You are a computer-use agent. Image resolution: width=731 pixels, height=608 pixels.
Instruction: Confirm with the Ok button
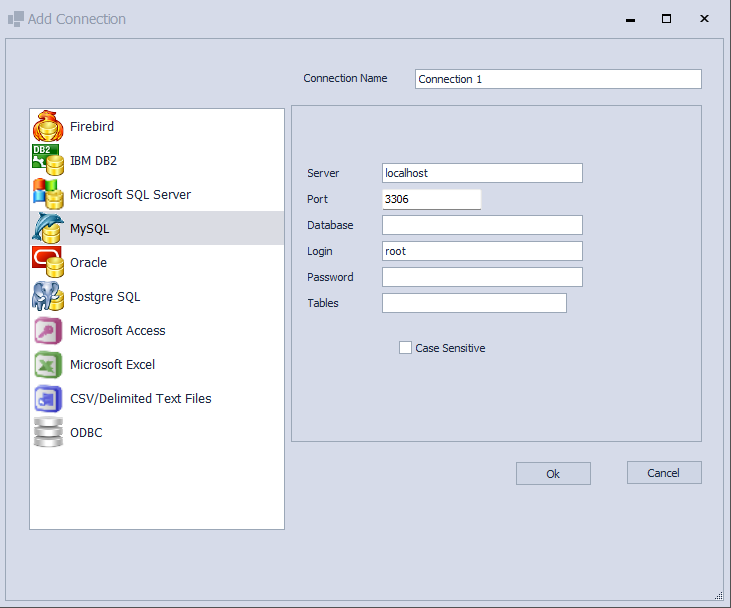[553, 474]
